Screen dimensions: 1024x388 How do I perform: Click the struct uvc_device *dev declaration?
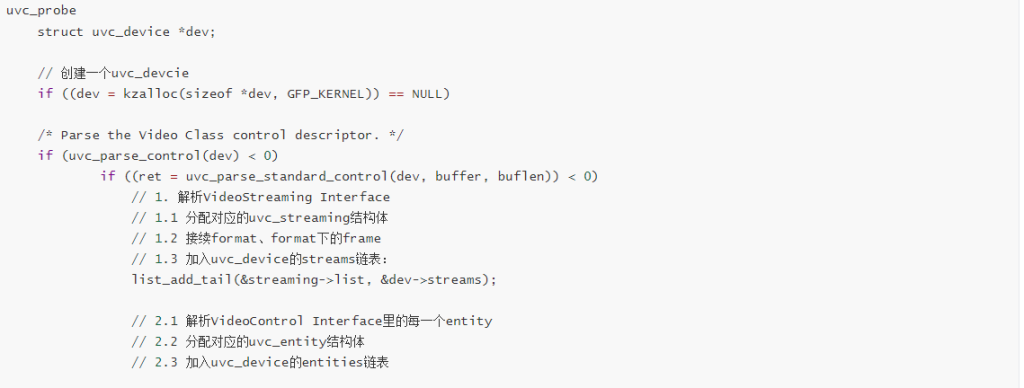pos(126,32)
